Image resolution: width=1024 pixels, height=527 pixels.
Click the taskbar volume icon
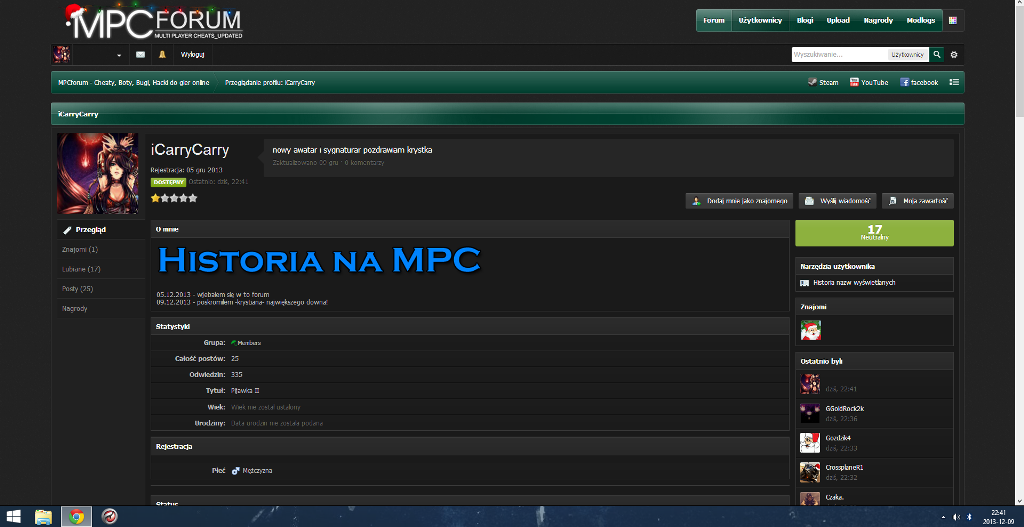click(x=957, y=517)
